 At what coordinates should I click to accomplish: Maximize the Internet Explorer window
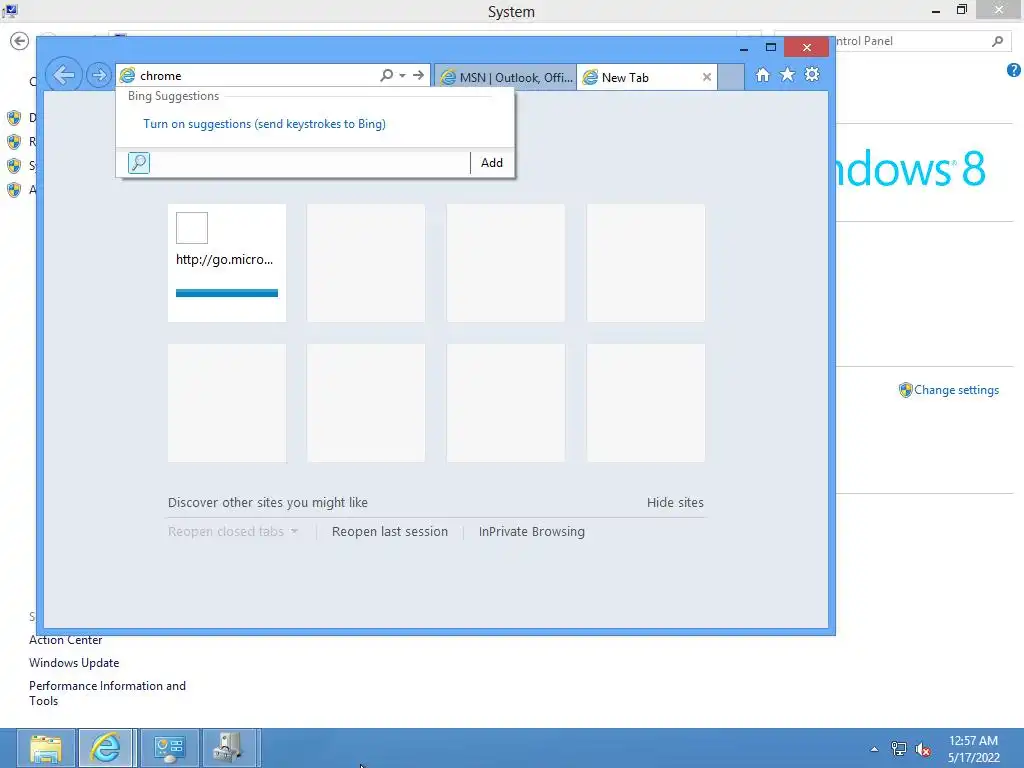(771, 48)
